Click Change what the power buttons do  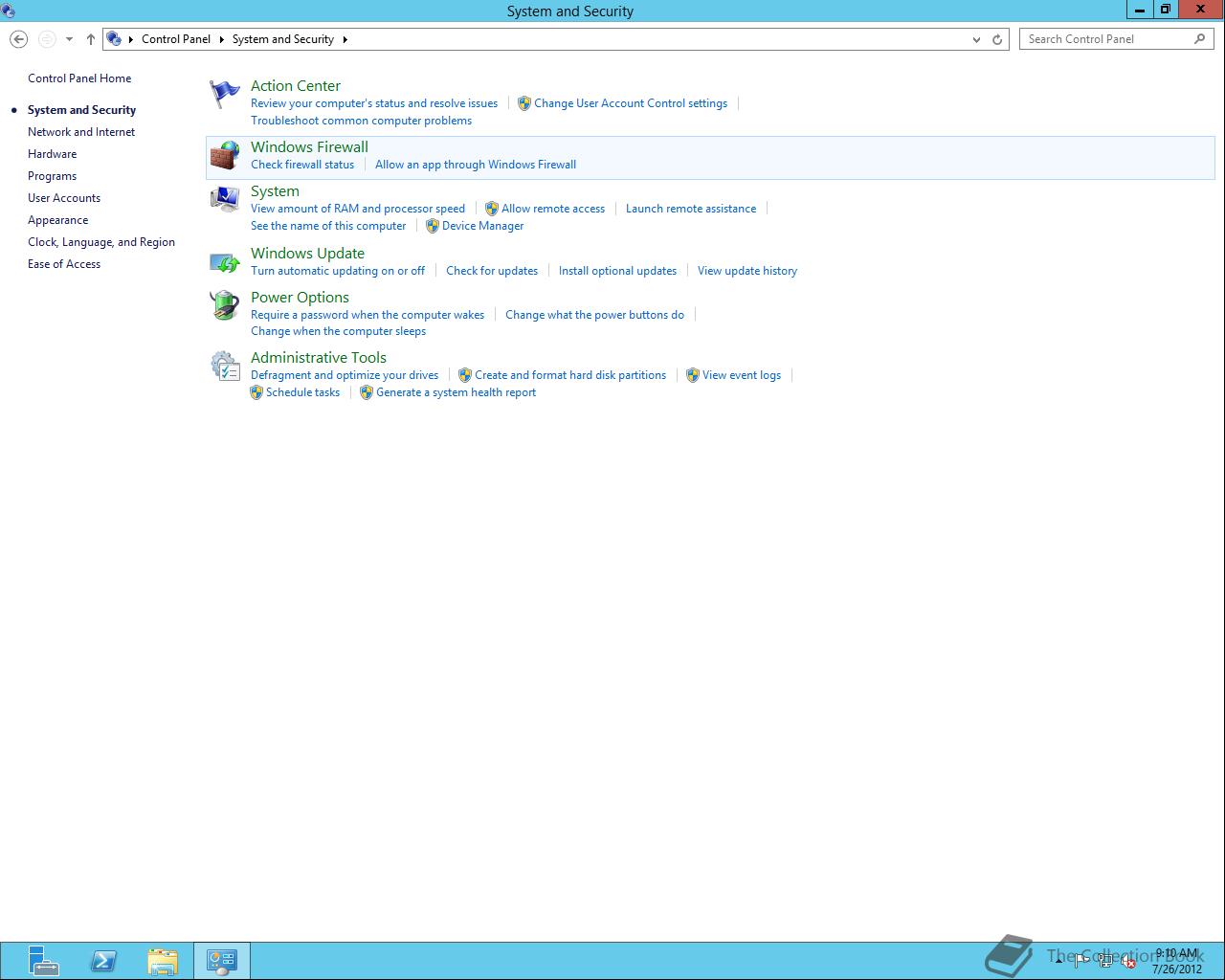(594, 315)
